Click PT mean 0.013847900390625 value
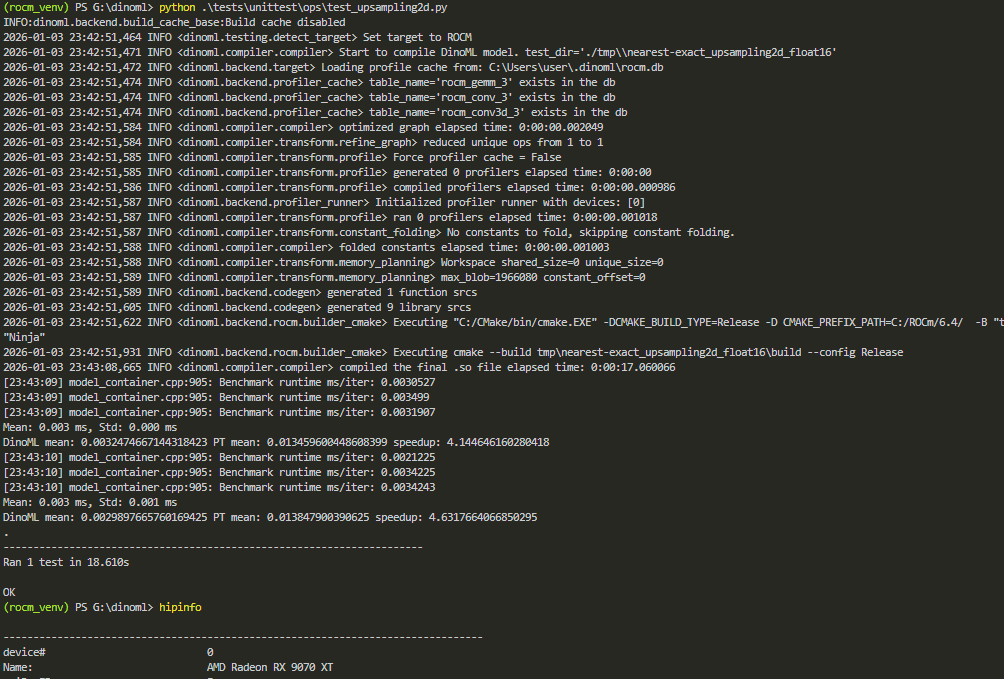Viewport: 1004px width, 679px height. coord(318,518)
